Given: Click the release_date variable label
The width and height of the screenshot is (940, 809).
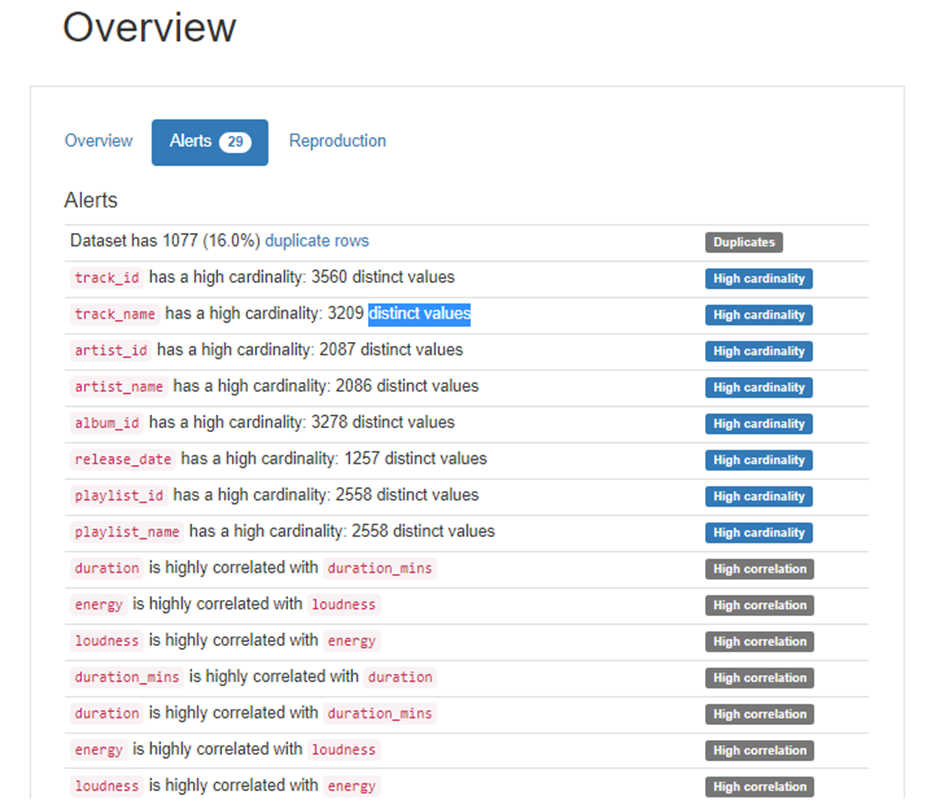Looking at the screenshot, I should tap(122, 459).
